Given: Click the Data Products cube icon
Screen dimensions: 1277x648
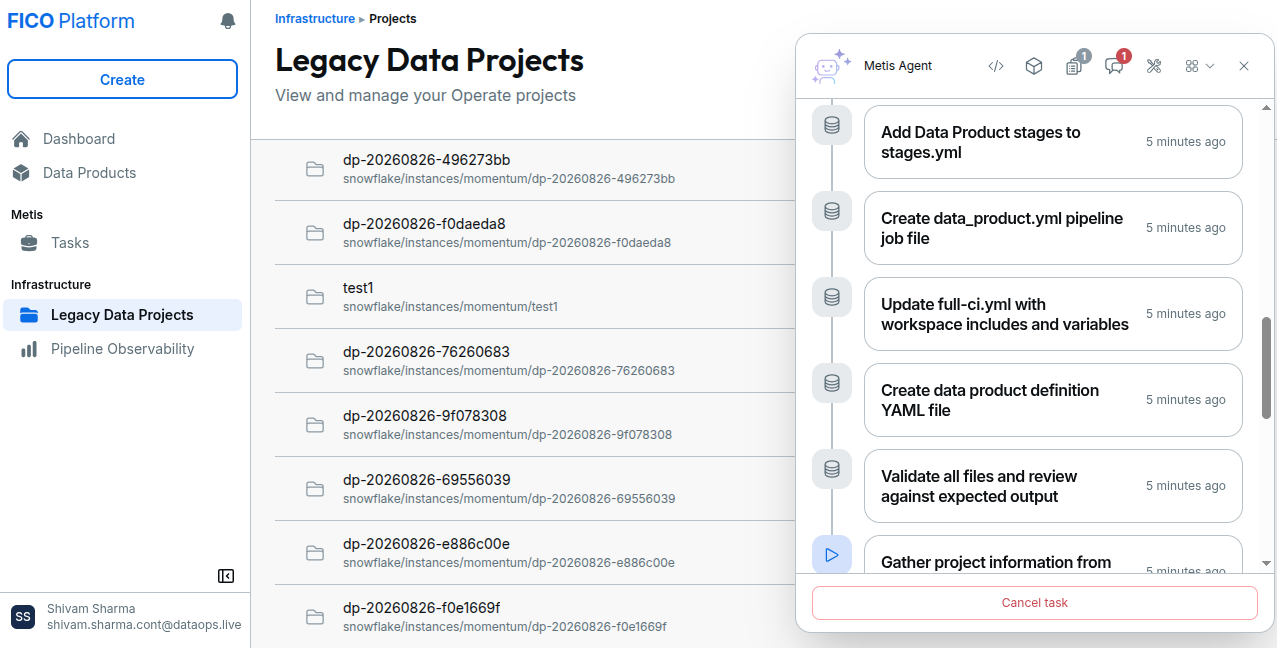Looking at the screenshot, I should pos(21,173).
